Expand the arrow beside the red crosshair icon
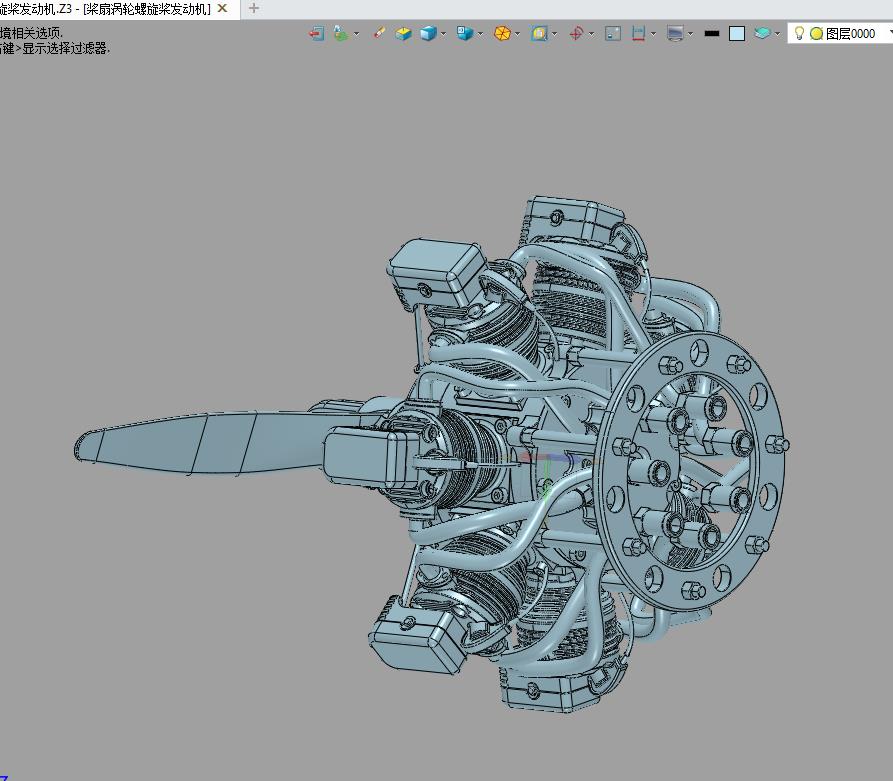This screenshot has height=781, width=893. point(591,34)
